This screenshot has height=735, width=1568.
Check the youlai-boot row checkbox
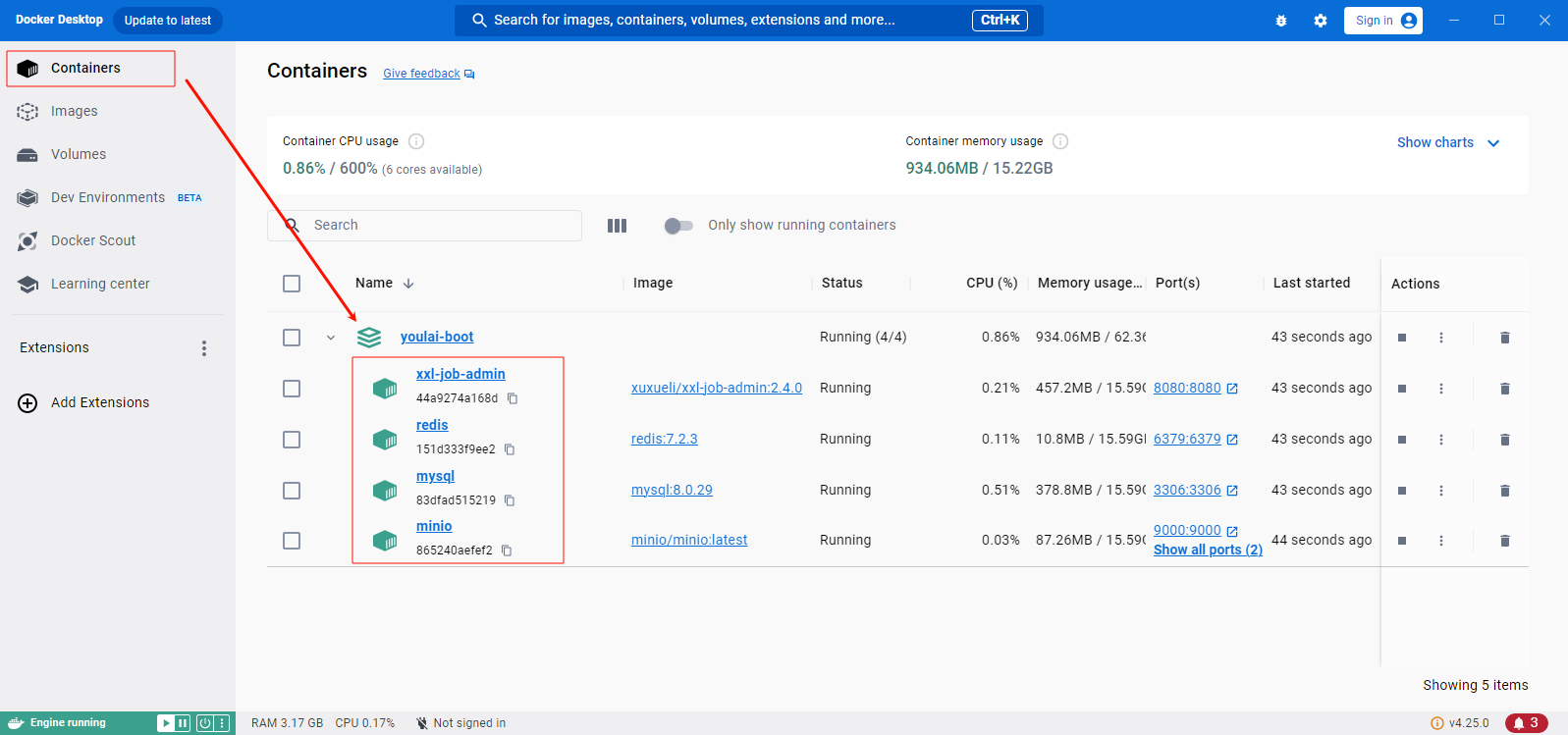[292, 338]
